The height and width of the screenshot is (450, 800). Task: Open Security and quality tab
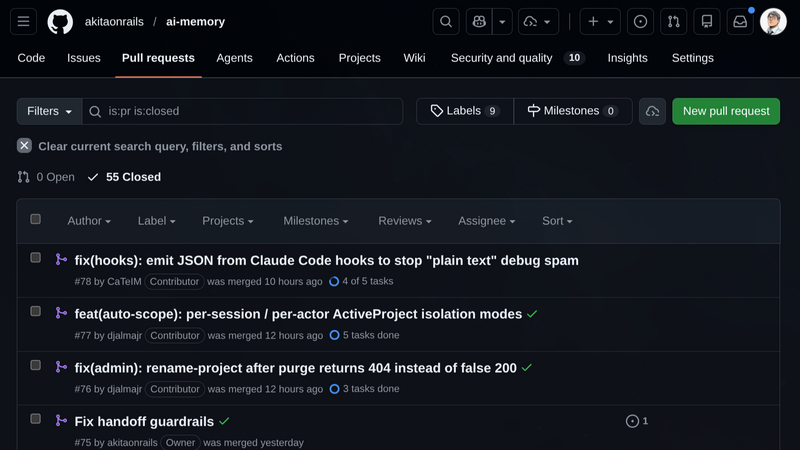pyautogui.click(x=517, y=58)
